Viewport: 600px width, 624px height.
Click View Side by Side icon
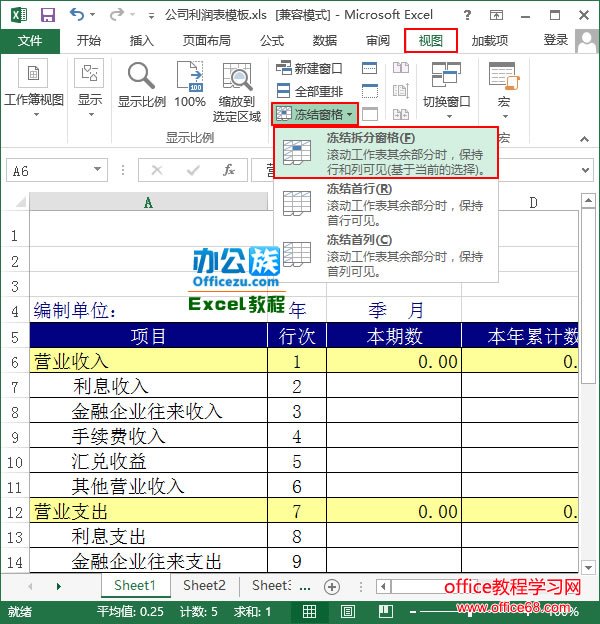(x=401, y=68)
